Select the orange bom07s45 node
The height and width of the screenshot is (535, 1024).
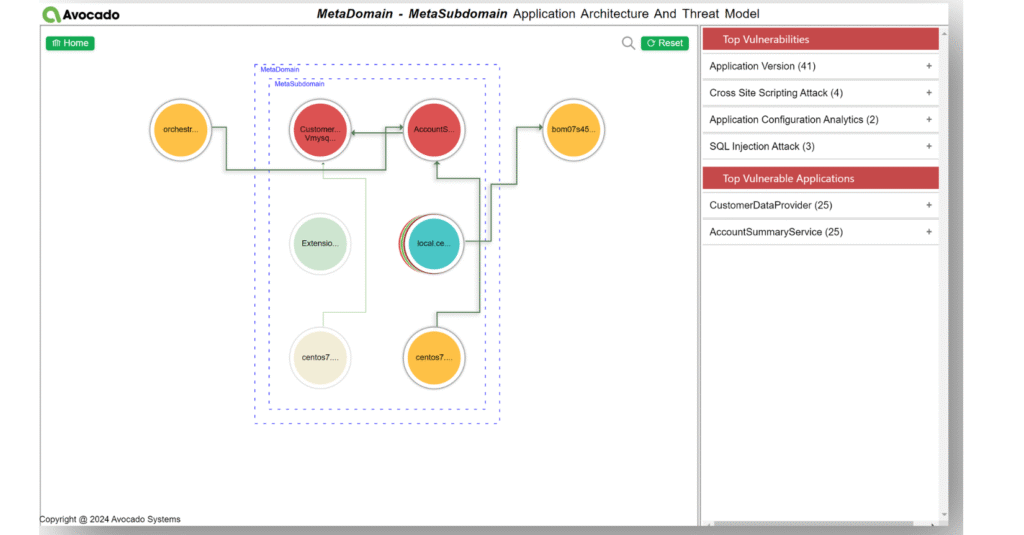(x=574, y=129)
